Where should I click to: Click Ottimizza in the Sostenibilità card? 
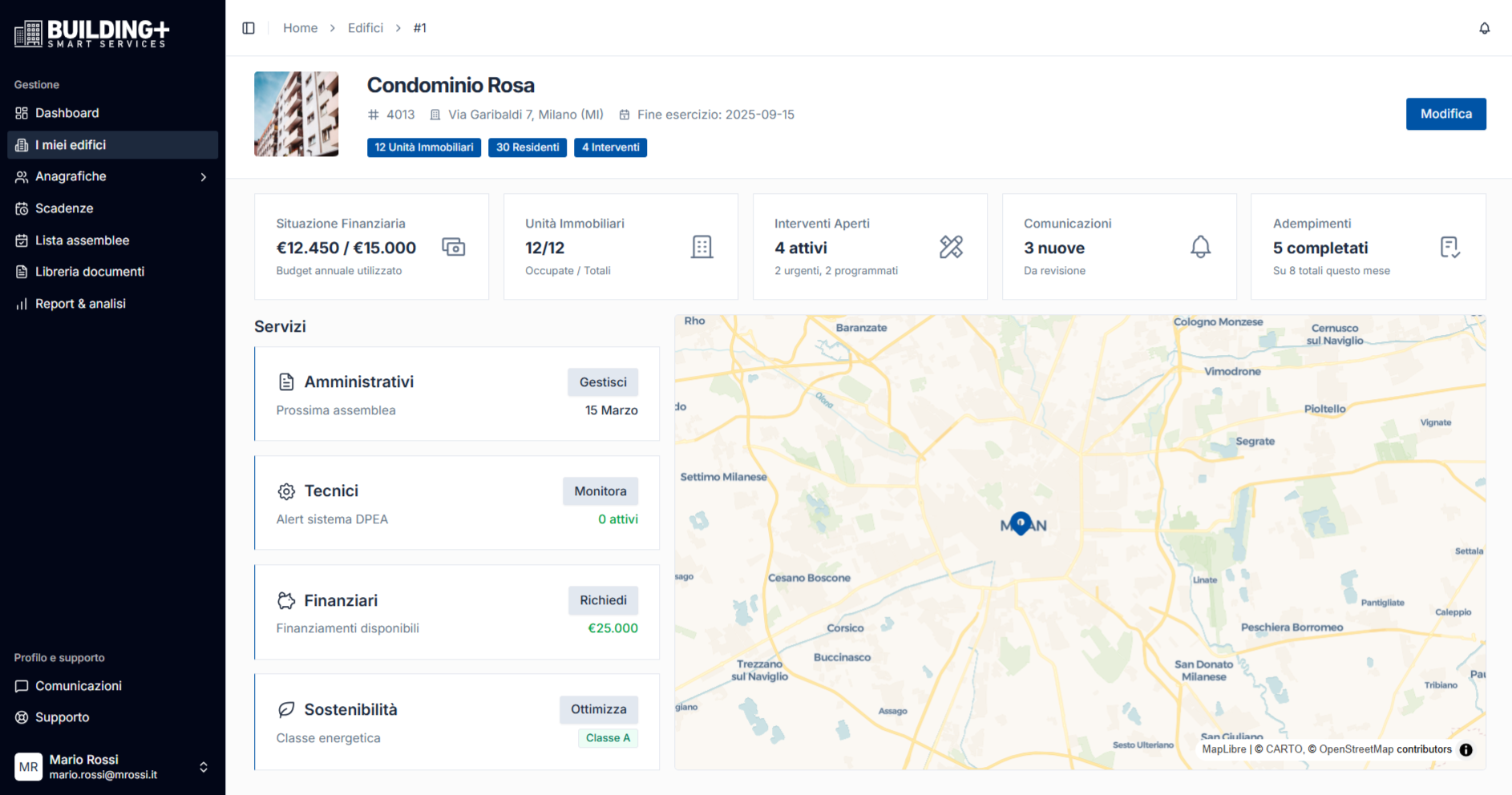click(x=598, y=709)
